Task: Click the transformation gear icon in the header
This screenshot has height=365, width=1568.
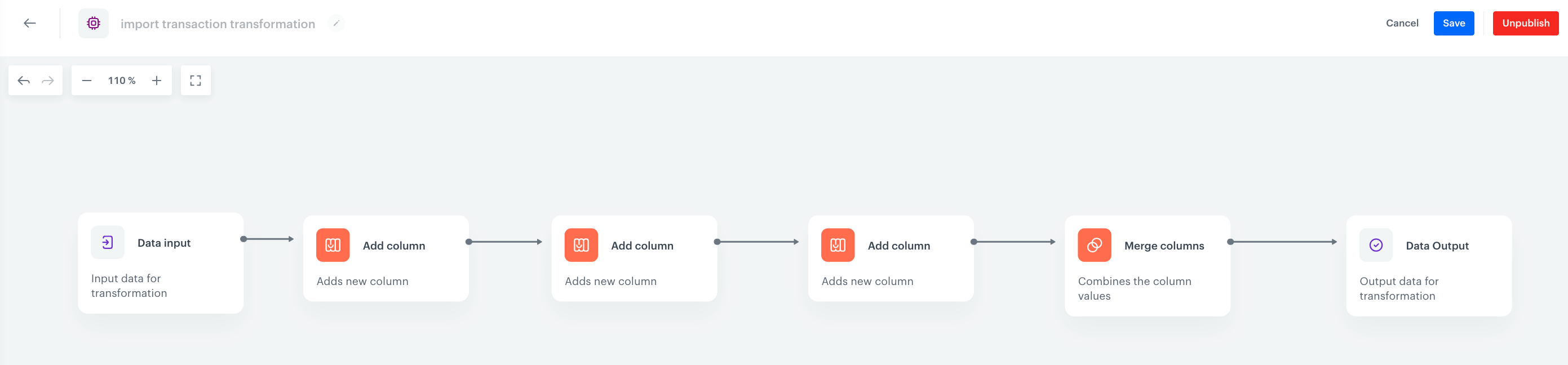Action: tap(93, 23)
